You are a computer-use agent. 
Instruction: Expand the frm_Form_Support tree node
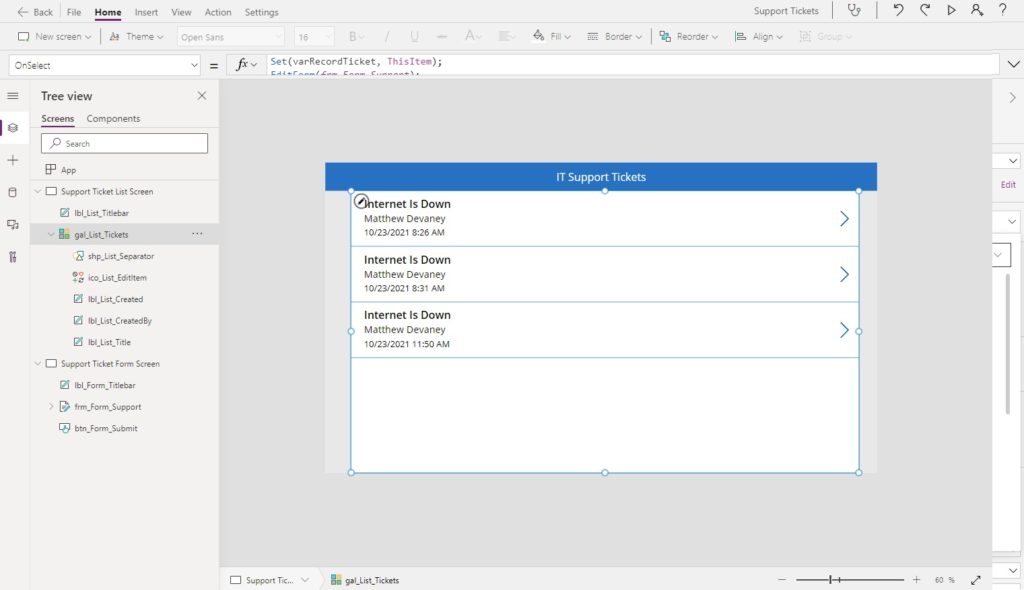51,406
